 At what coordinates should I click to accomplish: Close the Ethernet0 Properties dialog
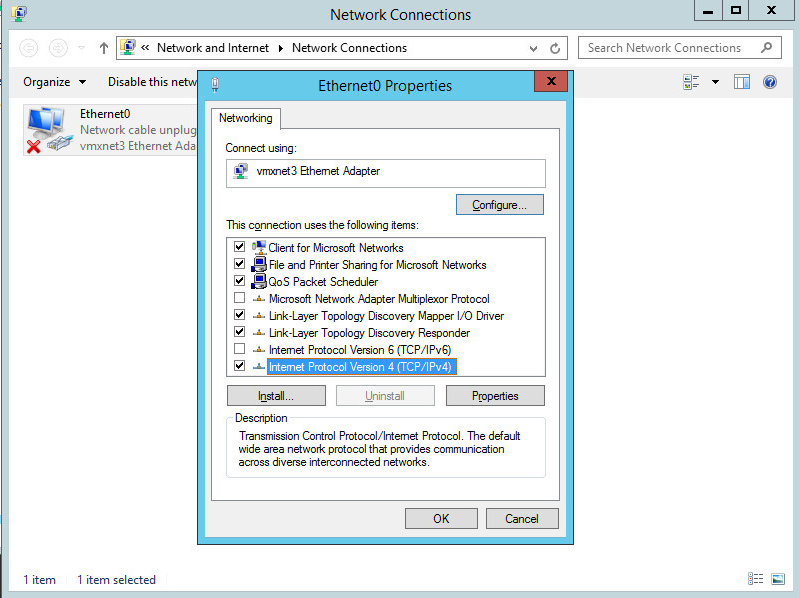point(551,81)
